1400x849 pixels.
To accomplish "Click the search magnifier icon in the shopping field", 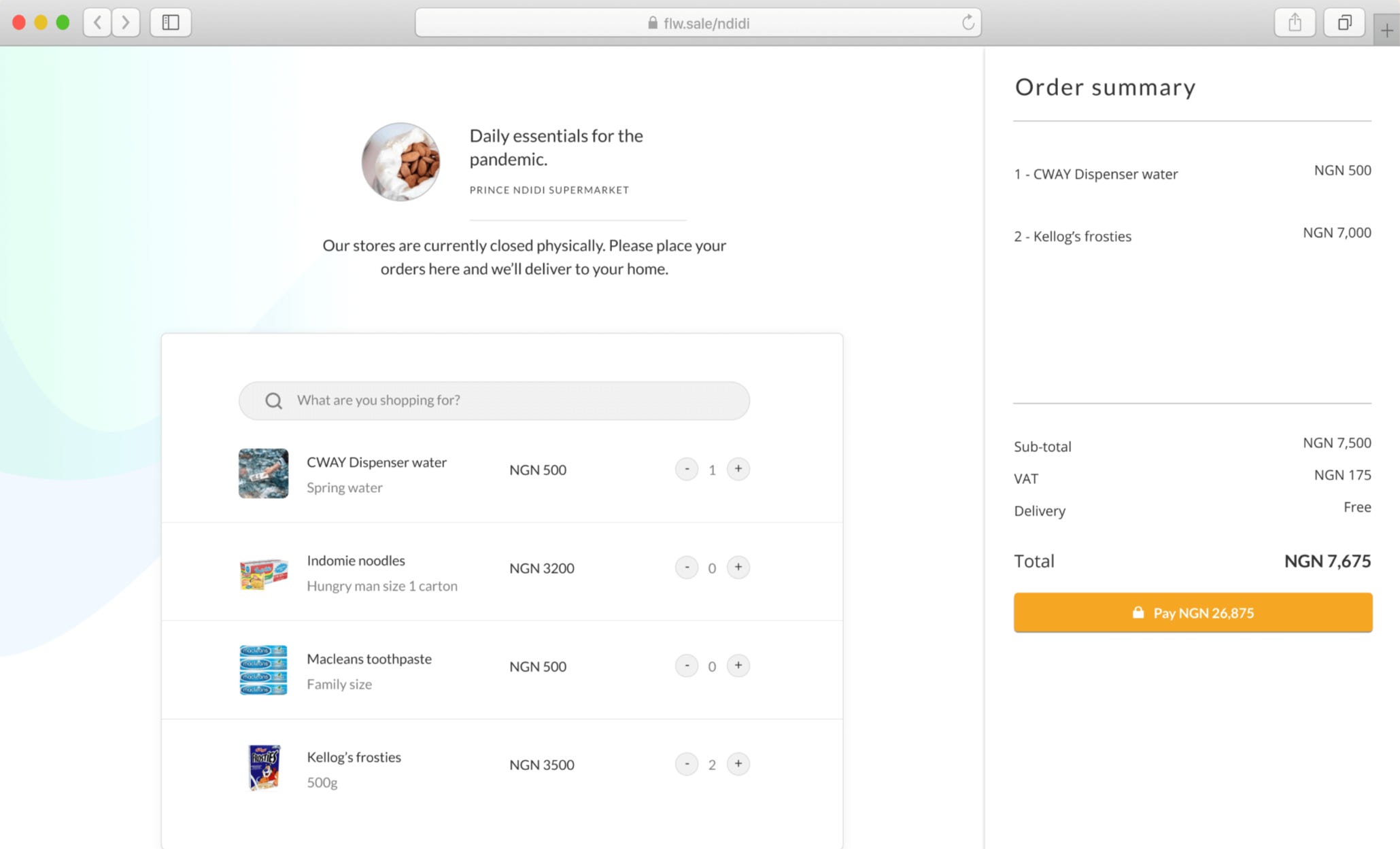I will (273, 400).
